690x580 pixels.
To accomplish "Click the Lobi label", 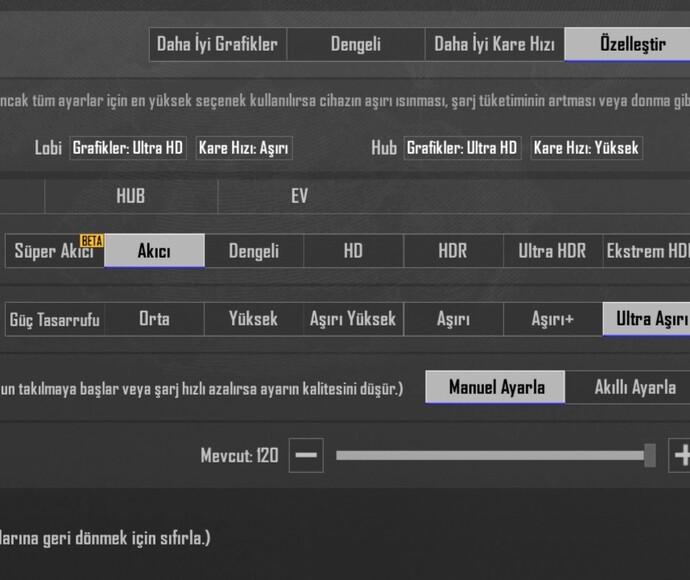I will [x=48, y=148].
